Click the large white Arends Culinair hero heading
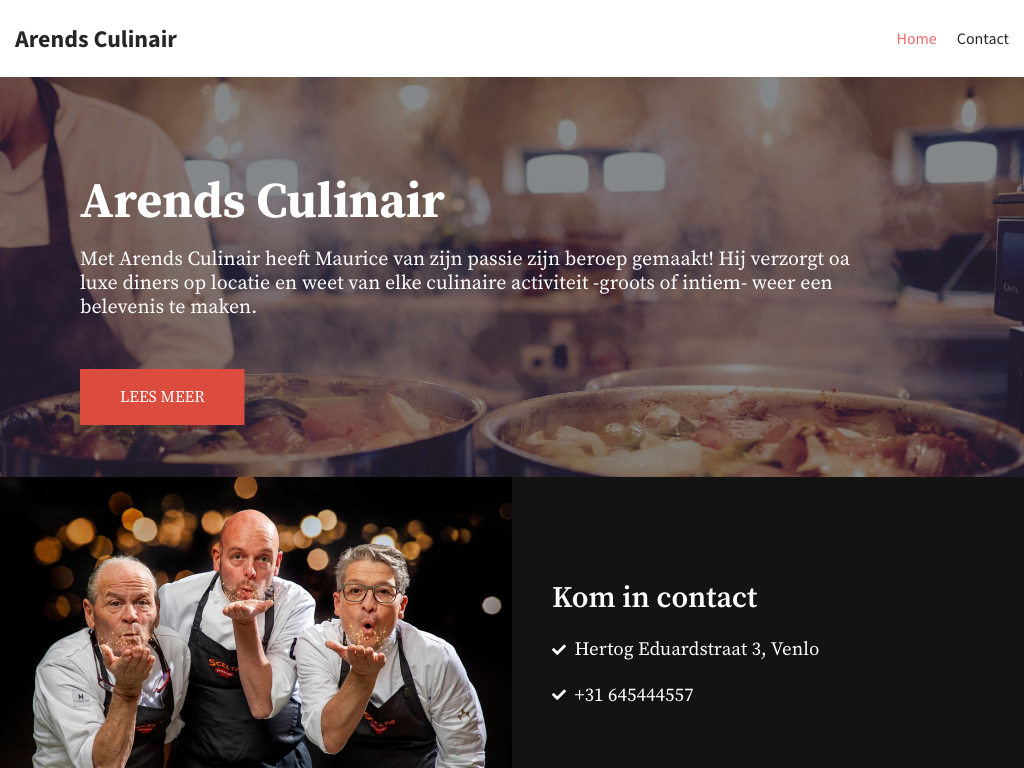Viewport: 1024px width, 768px height. coord(263,200)
